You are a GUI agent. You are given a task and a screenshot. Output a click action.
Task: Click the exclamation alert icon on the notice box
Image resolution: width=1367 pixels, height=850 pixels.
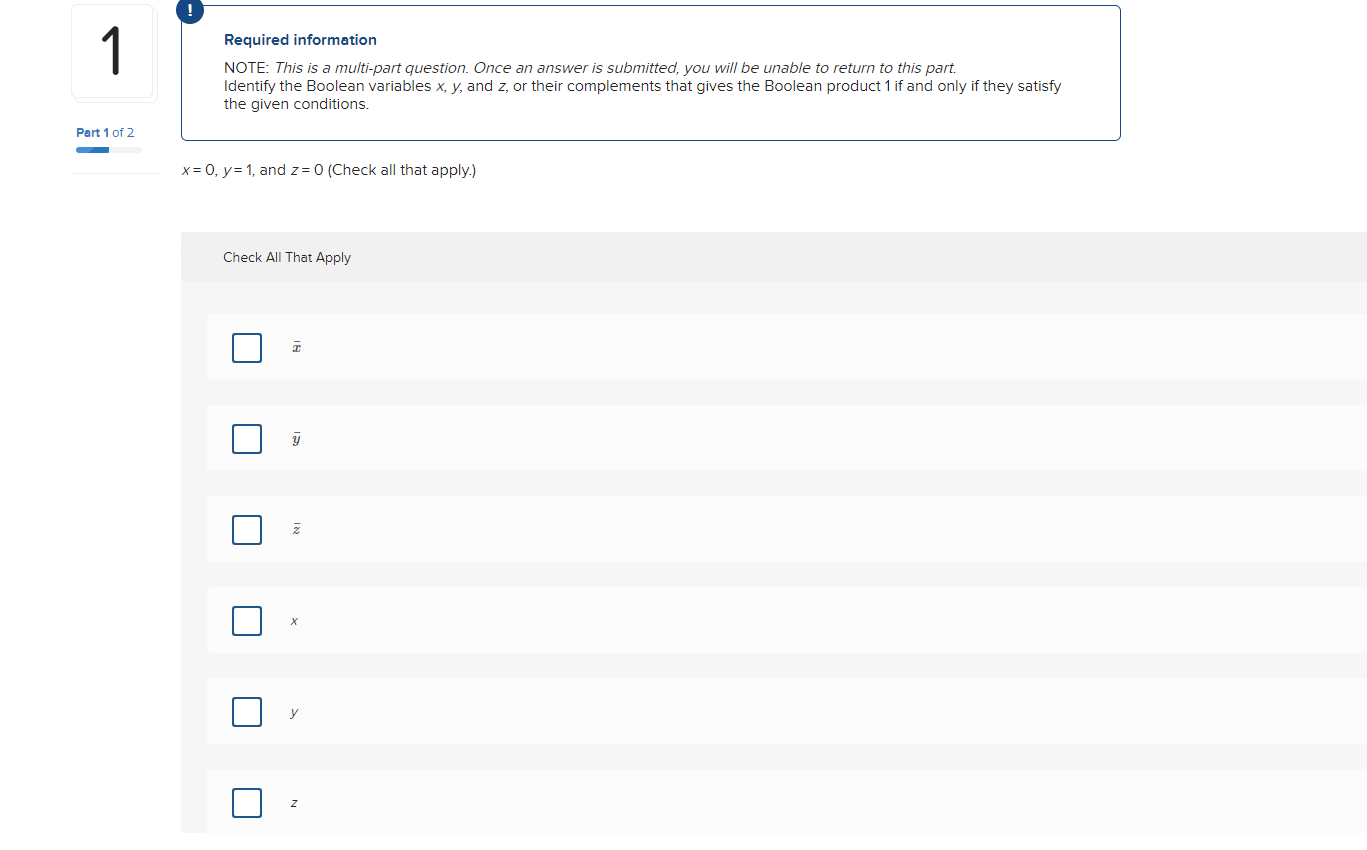(x=189, y=11)
